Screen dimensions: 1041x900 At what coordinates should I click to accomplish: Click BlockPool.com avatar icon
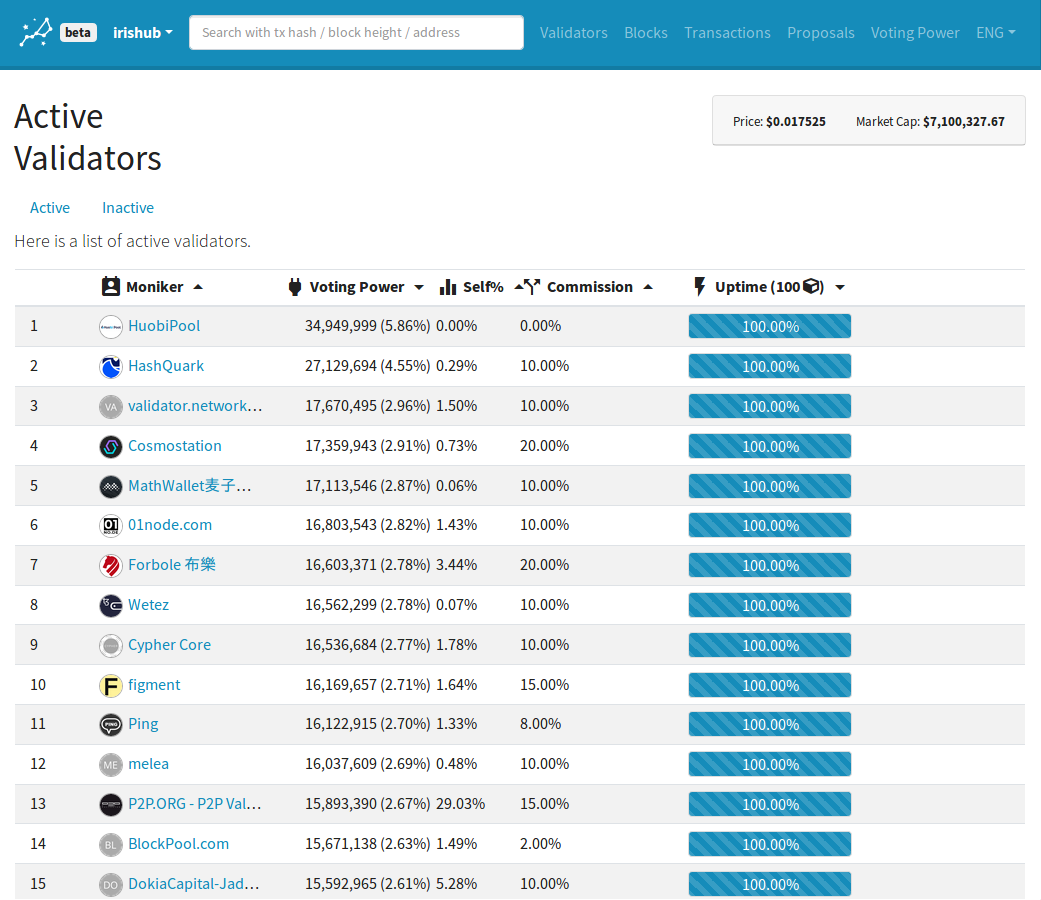click(x=111, y=844)
